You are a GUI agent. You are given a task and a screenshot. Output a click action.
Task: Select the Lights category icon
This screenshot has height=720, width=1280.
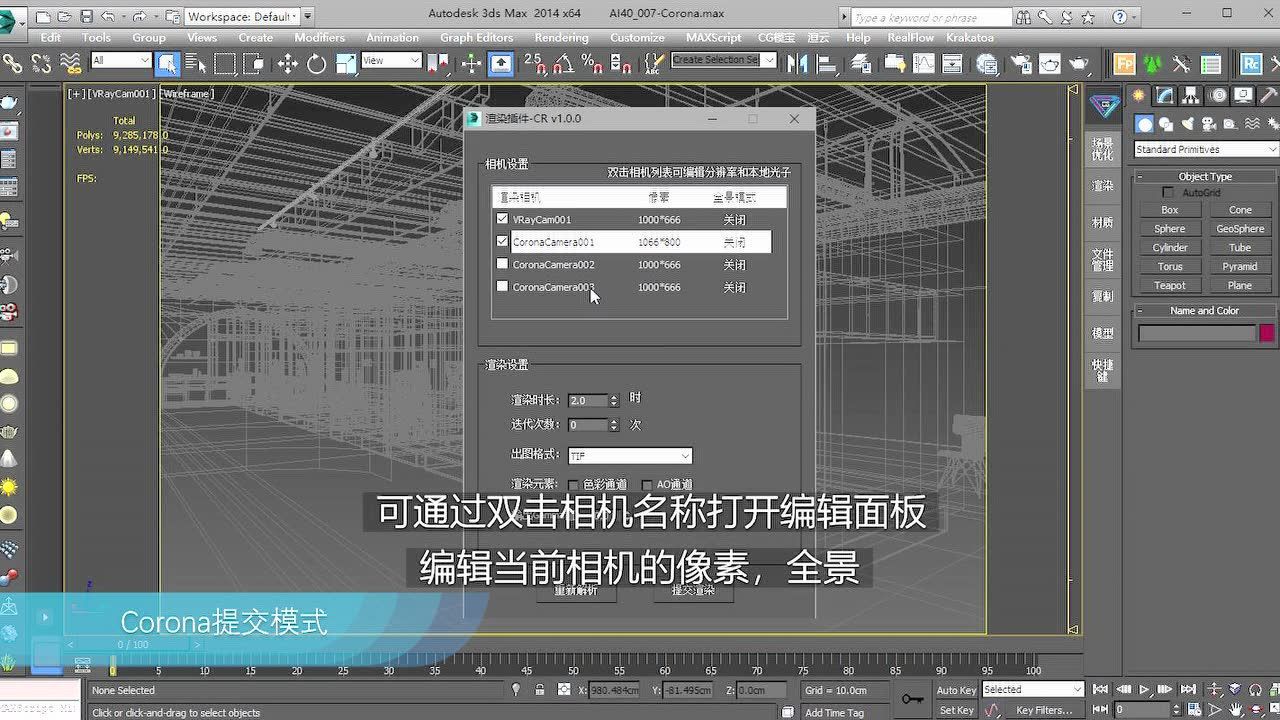tap(1187, 124)
